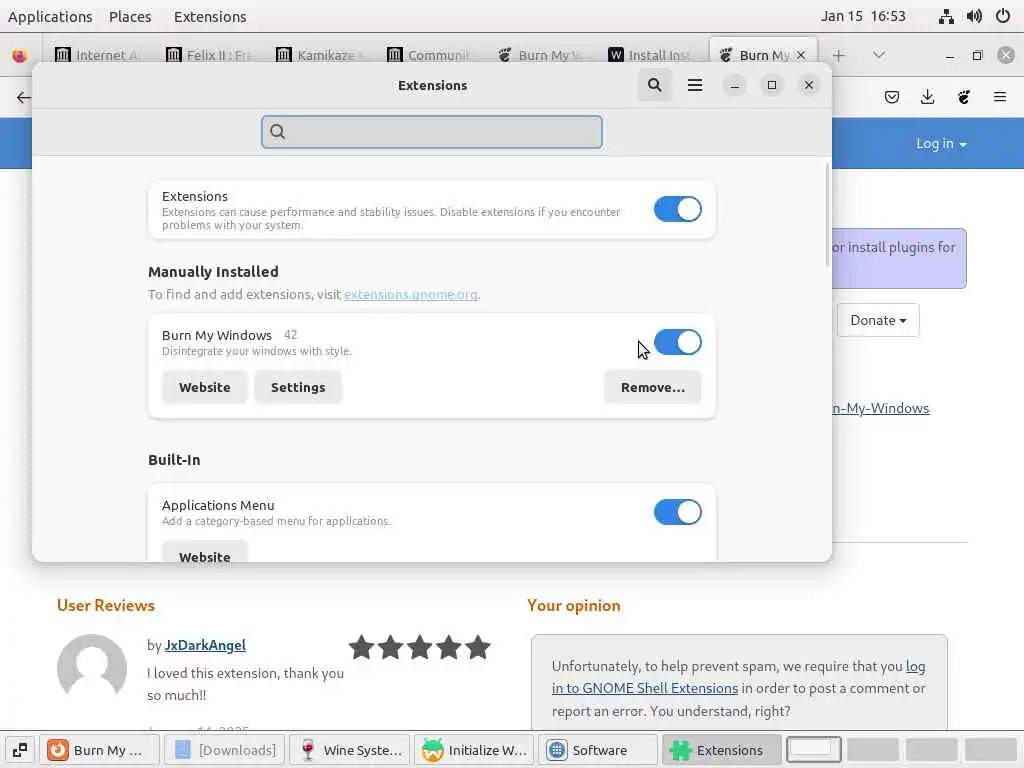This screenshot has height=768, width=1024.
Task: Click GNOME footprint extension icon in Firefox toolbar
Action: point(964,97)
